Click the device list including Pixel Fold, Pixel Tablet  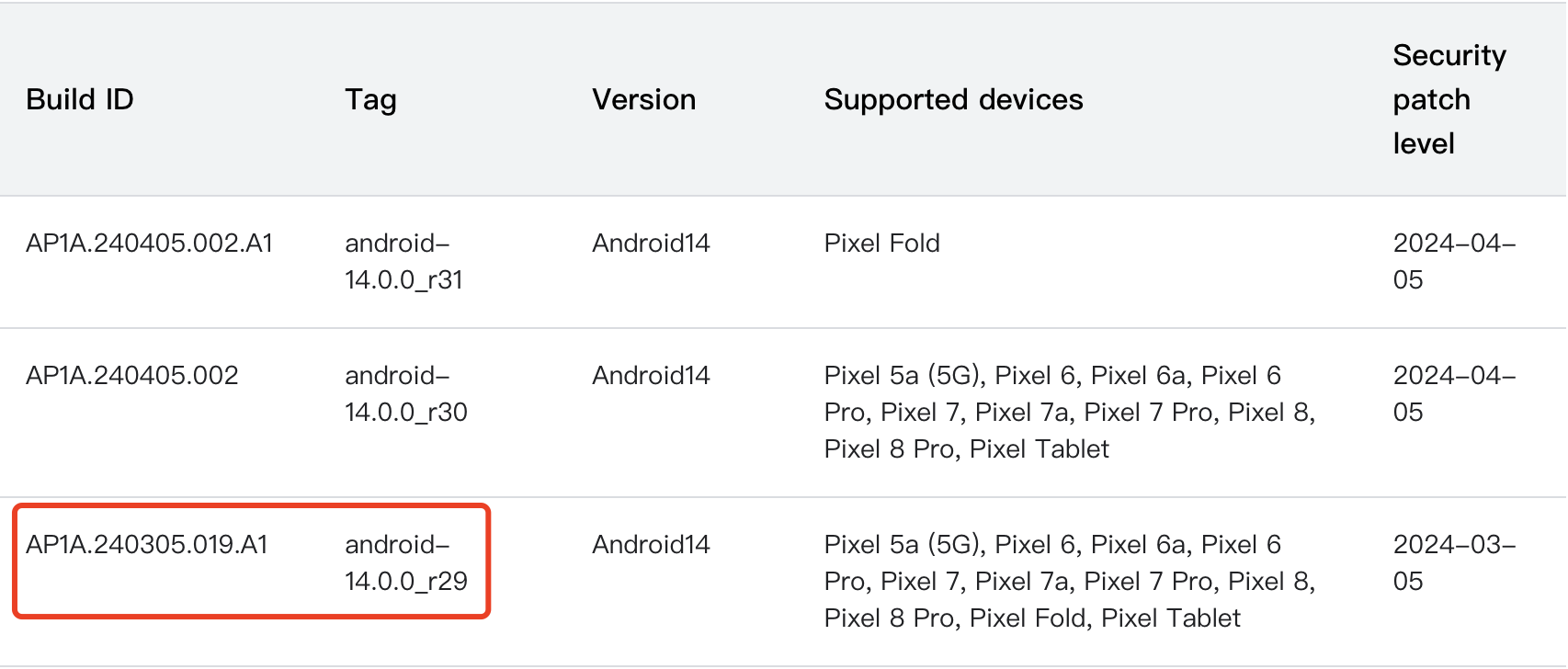pyautogui.click(x=1069, y=581)
